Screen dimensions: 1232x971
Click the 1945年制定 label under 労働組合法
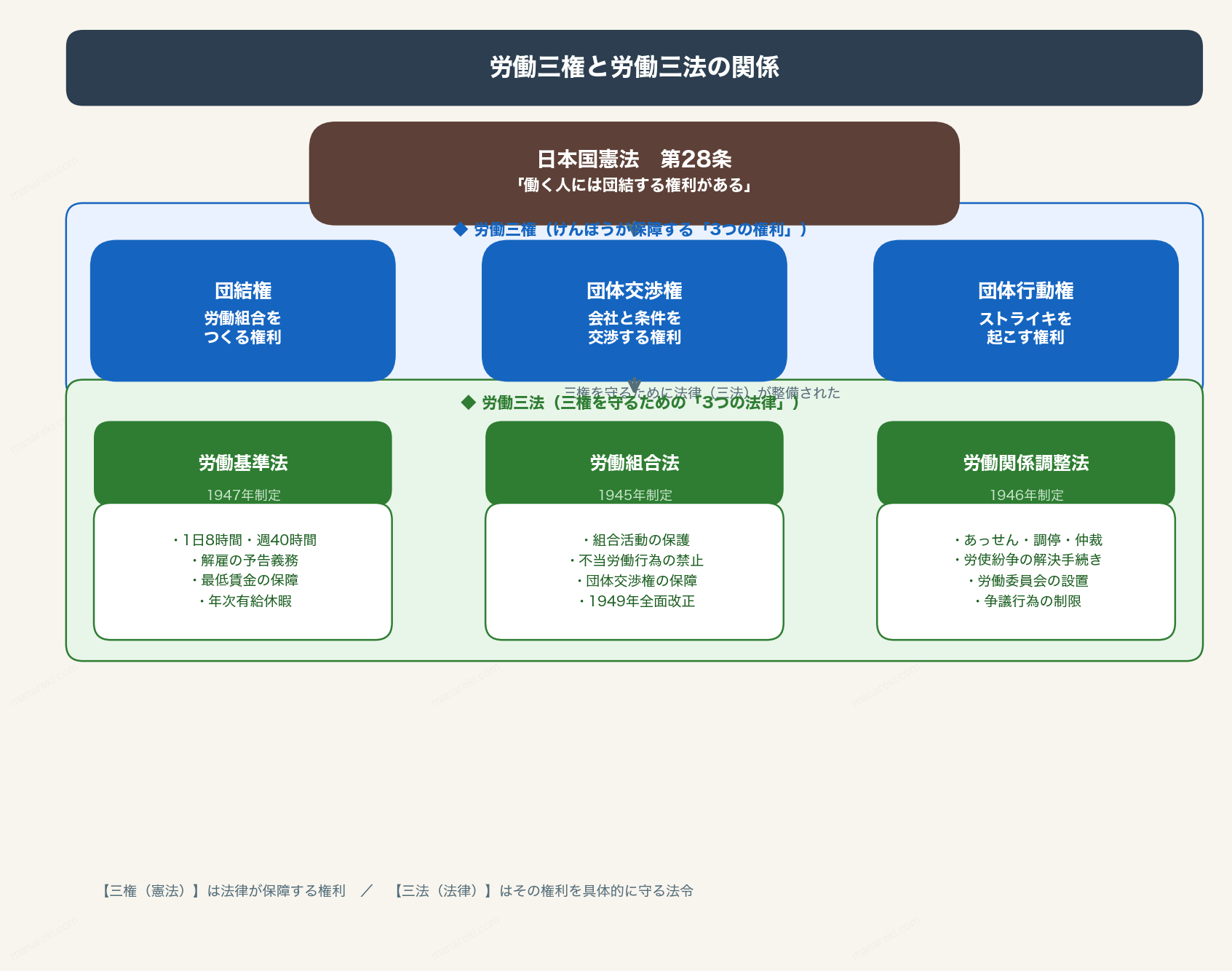coord(635,494)
